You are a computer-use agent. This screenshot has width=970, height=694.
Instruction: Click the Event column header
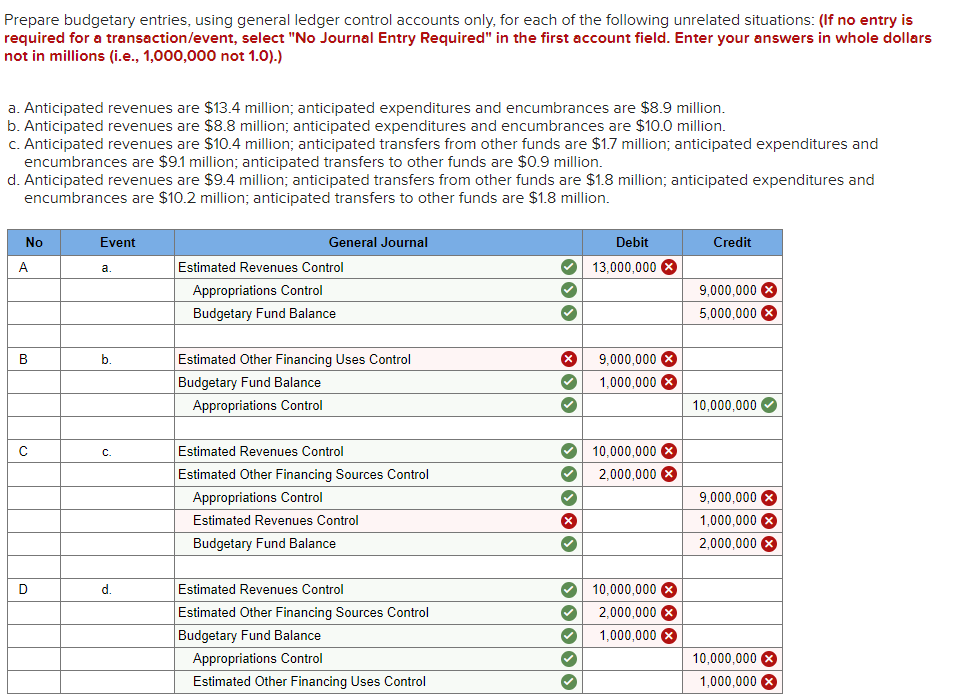118,242
